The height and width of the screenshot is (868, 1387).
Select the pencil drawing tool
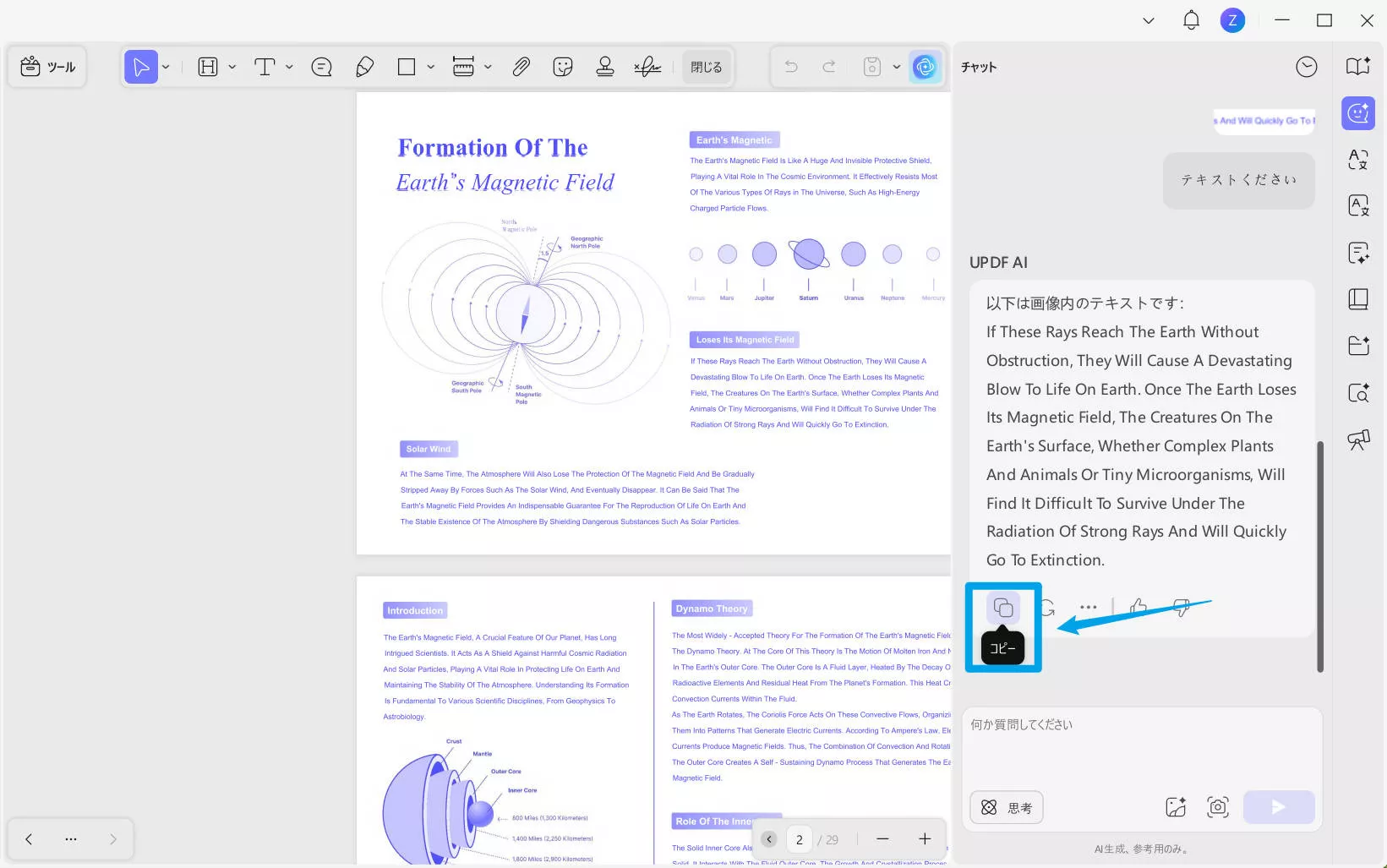pos(364,67)
